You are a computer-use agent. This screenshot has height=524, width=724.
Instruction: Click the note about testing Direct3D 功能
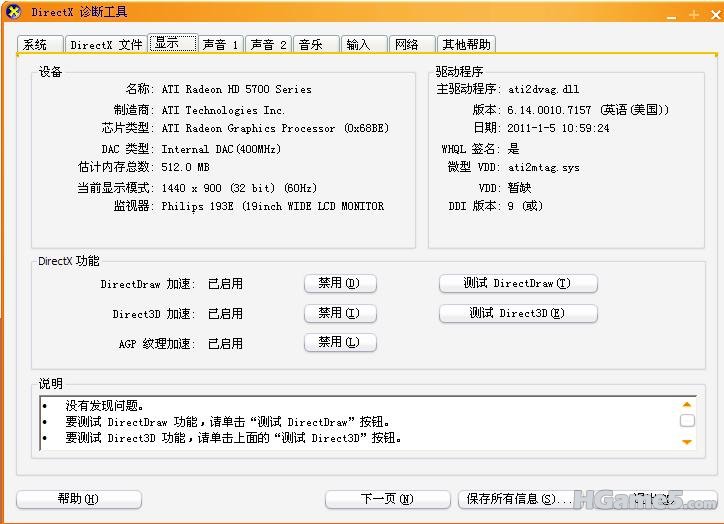point(234,438)
